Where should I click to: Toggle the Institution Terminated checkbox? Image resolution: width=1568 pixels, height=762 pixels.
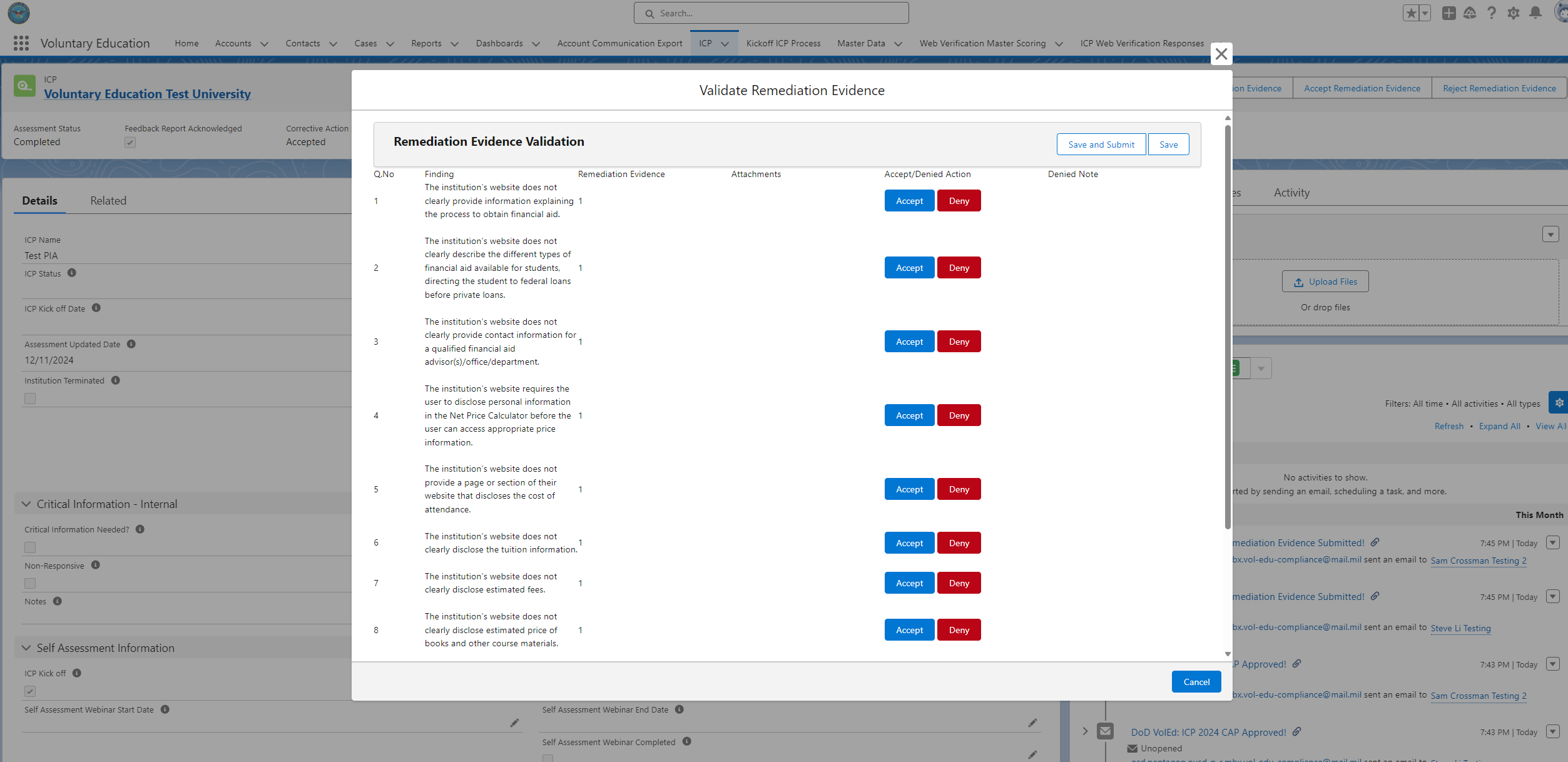click(30, 399)
